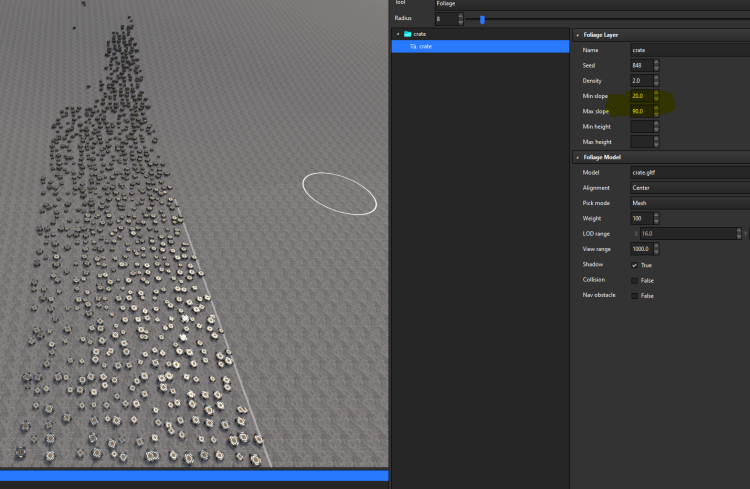
Task: Click the Density stepper arrows
Action: (657, 80)
